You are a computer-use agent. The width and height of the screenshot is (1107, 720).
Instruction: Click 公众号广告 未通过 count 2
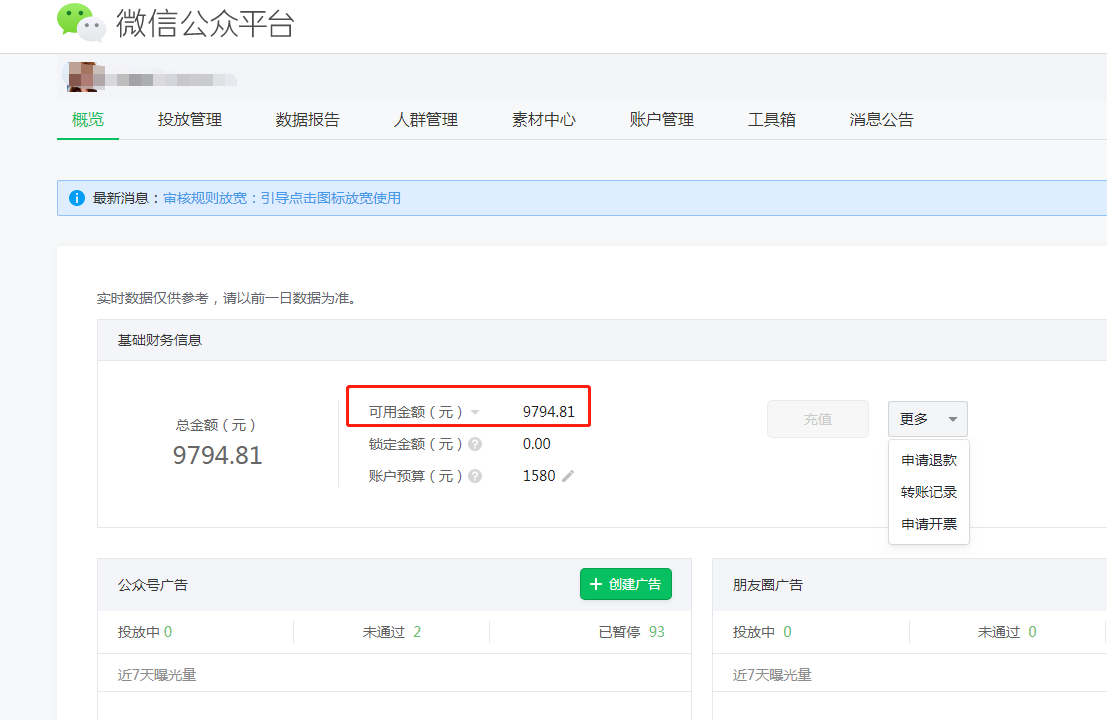[417, 632]
